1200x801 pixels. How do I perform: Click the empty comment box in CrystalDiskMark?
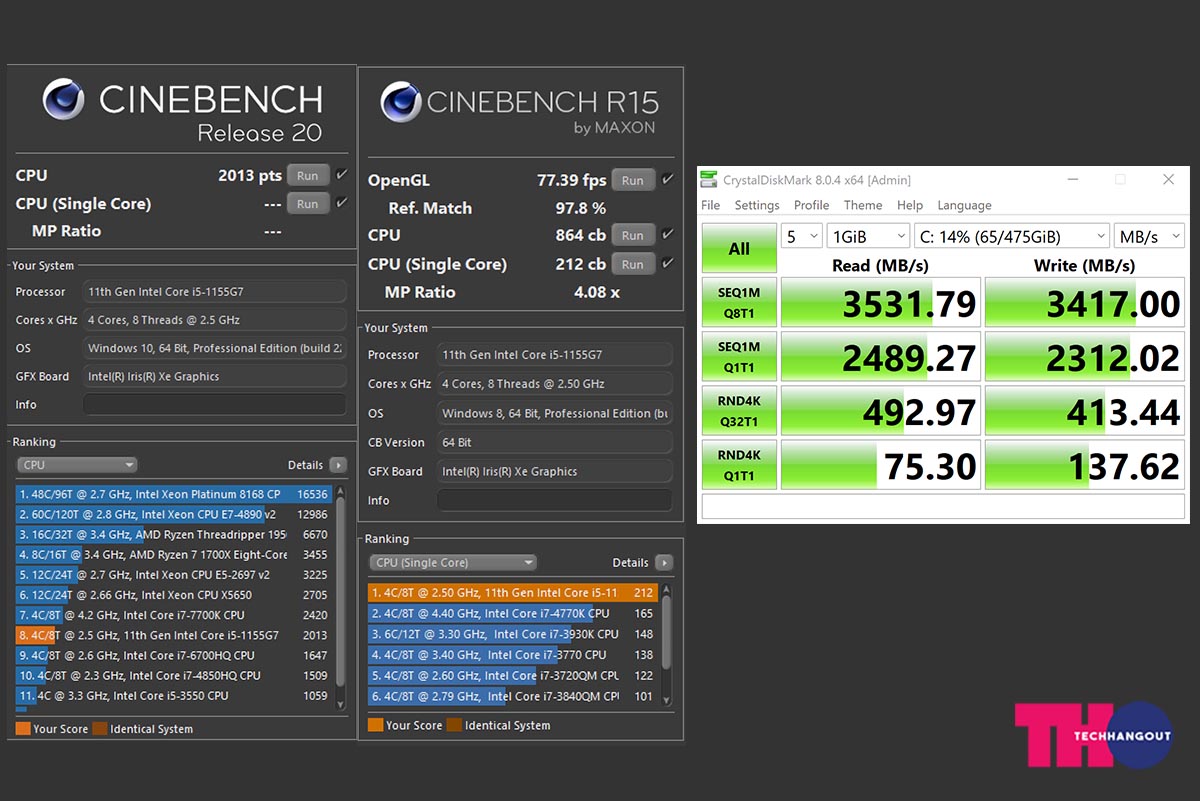tap(943, 506)
